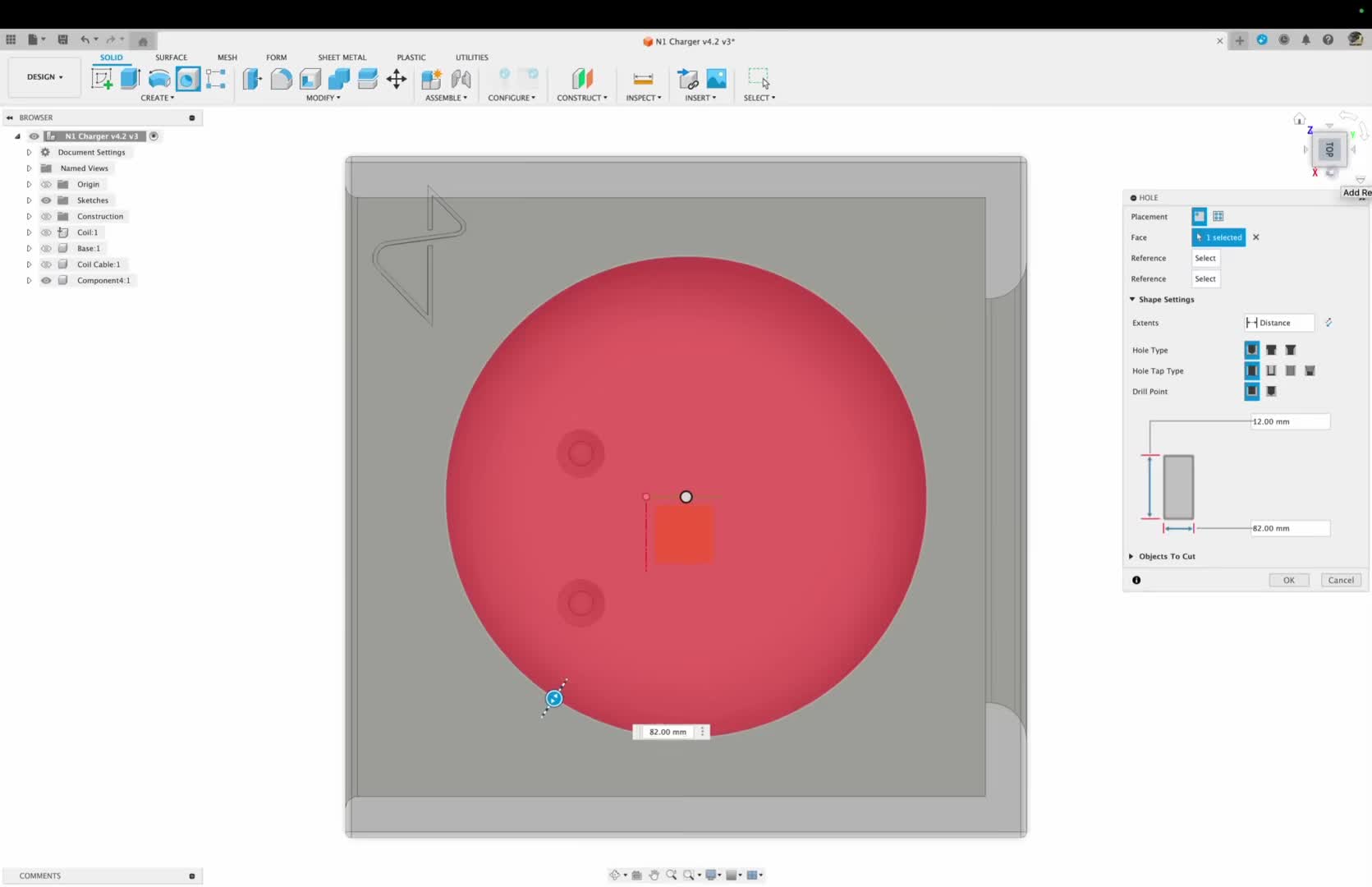Open the Extents Distance dropdown

[1280, 323]
